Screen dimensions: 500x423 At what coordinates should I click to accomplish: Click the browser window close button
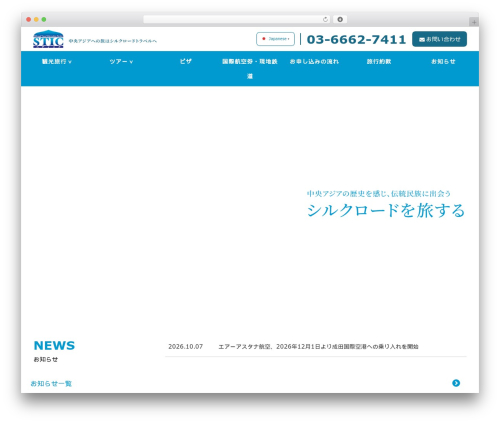[x=29, y=19]
